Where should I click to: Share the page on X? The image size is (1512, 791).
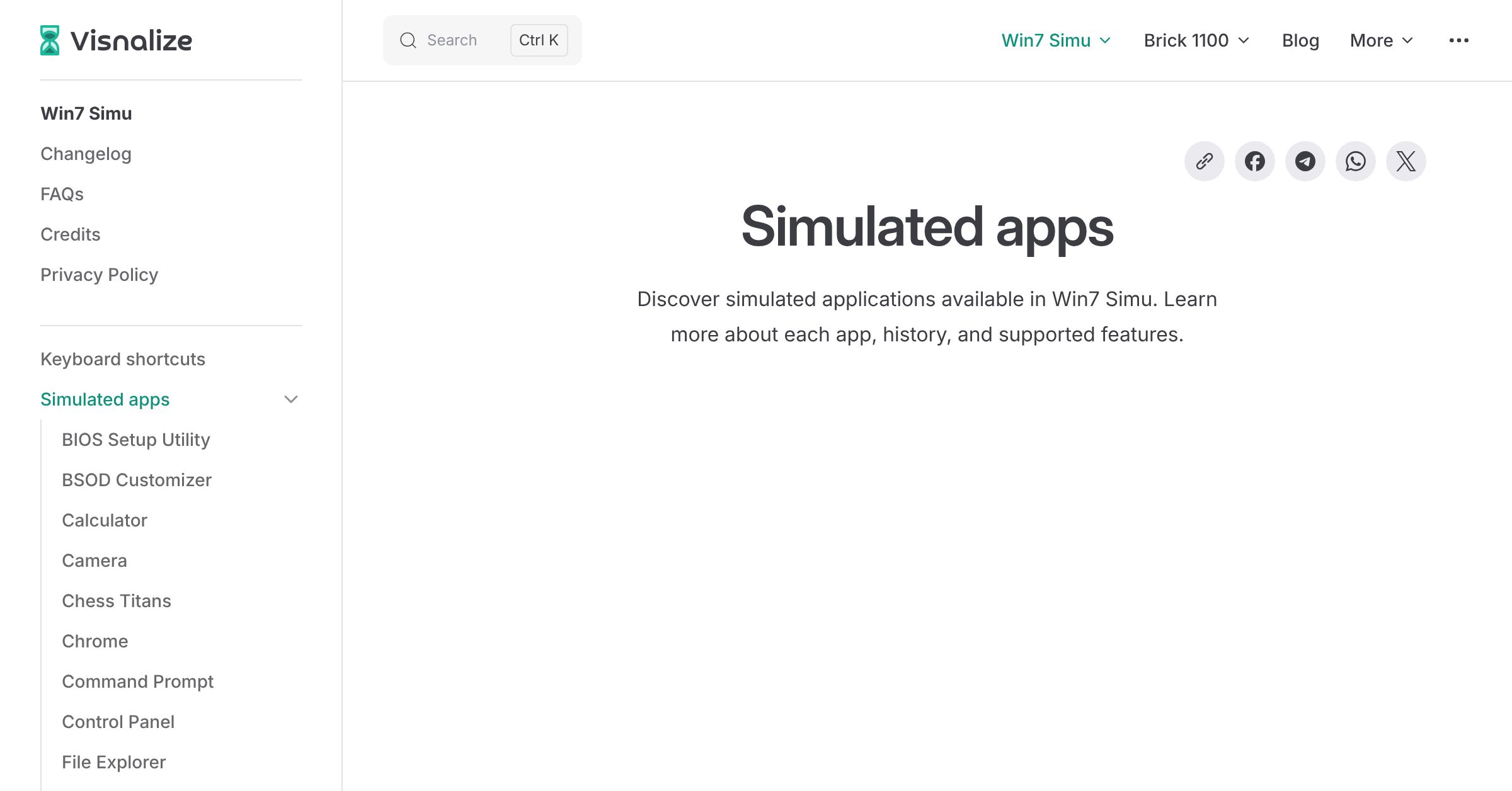pos(1406,161)
